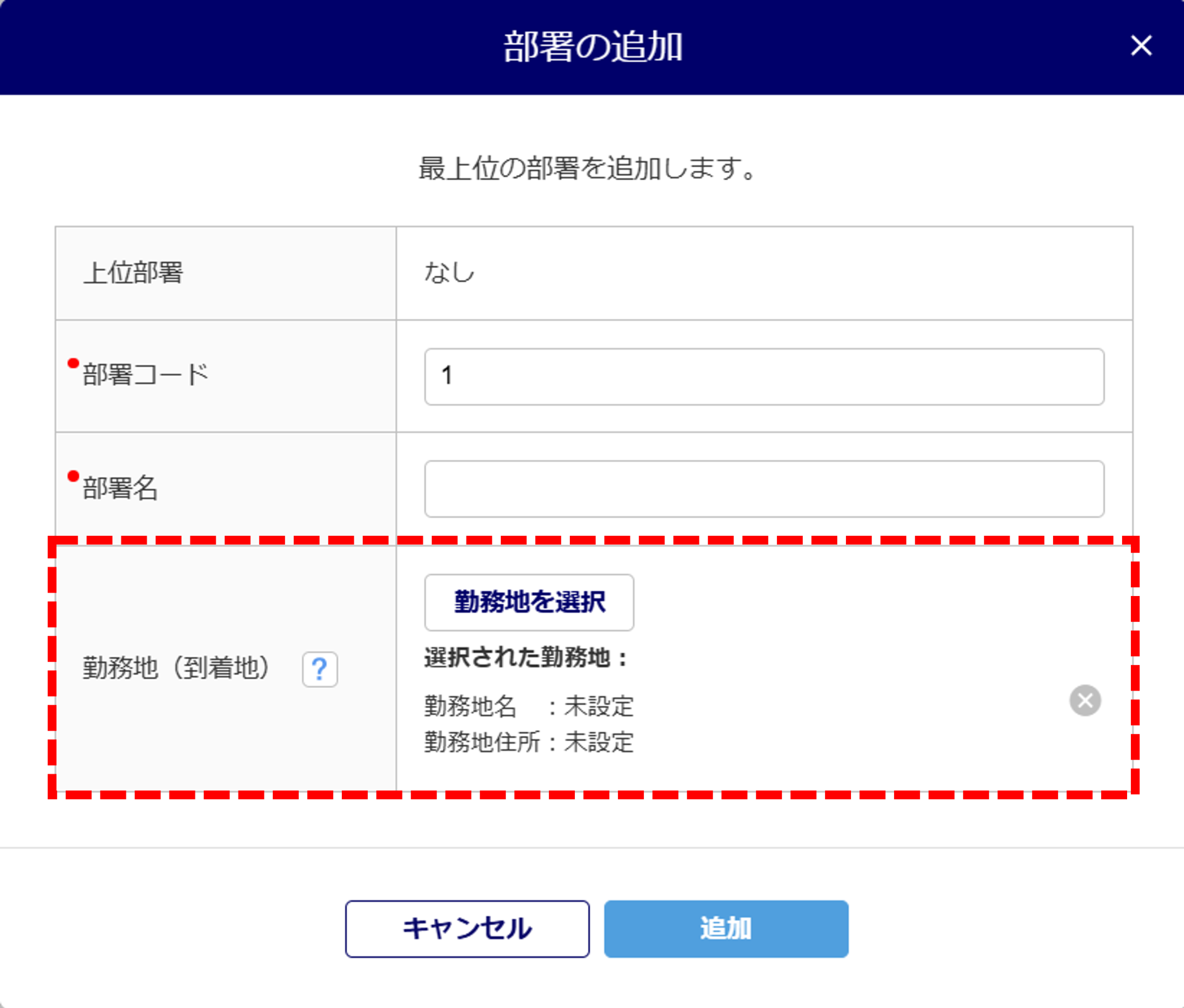Close the 部署の追加 dialog with X
Screen dimensions: 1184x1008
click(1141, 46)
